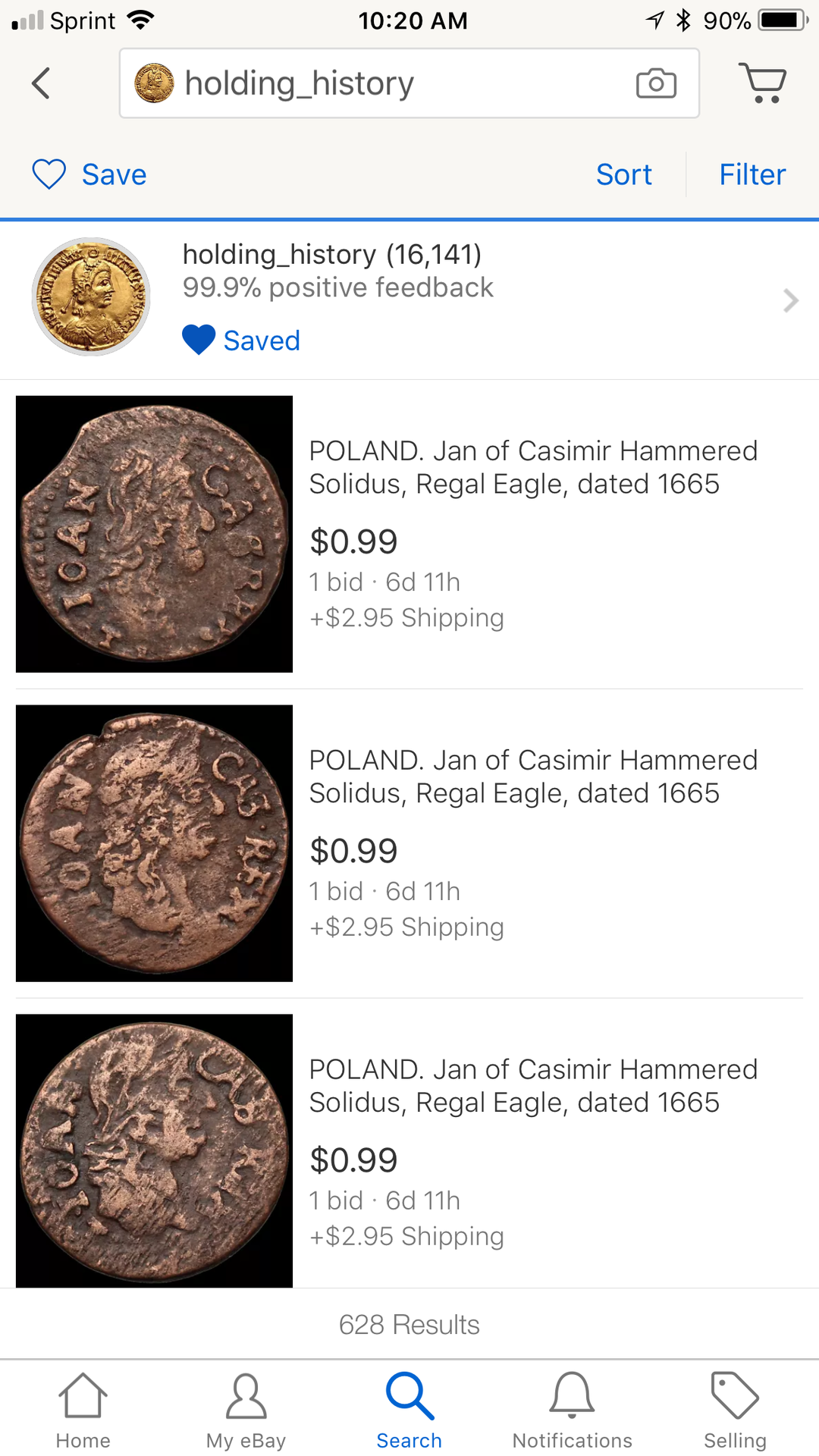Tap the small coin icon in search bar
This screenshot has width=819, height=1456.
[x=154, y=83]
